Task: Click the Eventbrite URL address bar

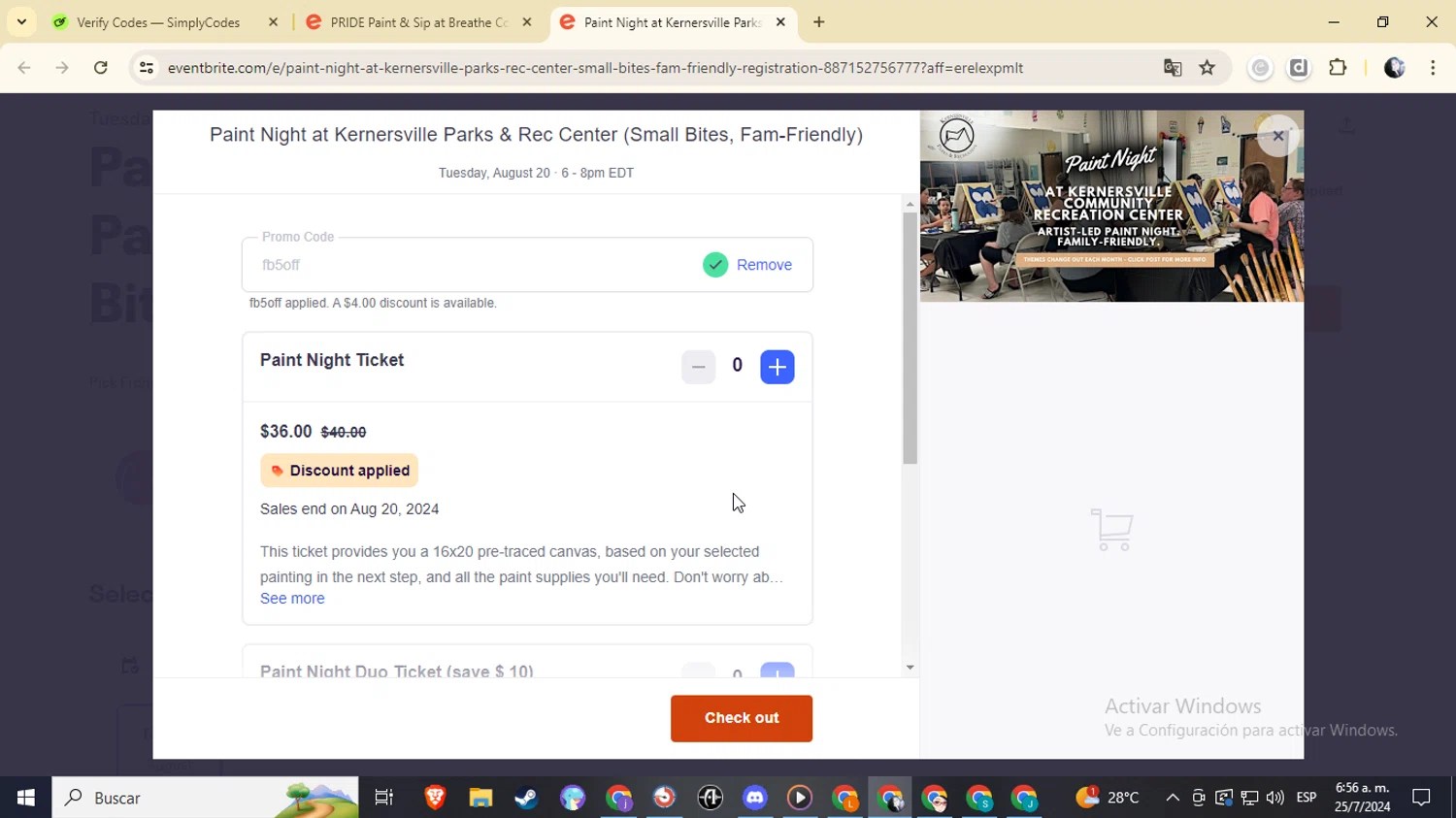Action: click(x=595, y=68)
